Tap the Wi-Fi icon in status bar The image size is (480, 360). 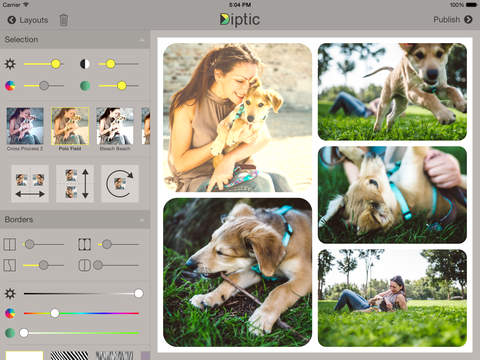26,5
